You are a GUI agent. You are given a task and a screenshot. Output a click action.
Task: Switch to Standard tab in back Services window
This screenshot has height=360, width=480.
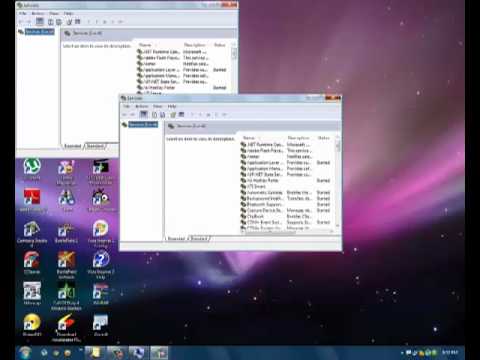[x=96, y=146]
